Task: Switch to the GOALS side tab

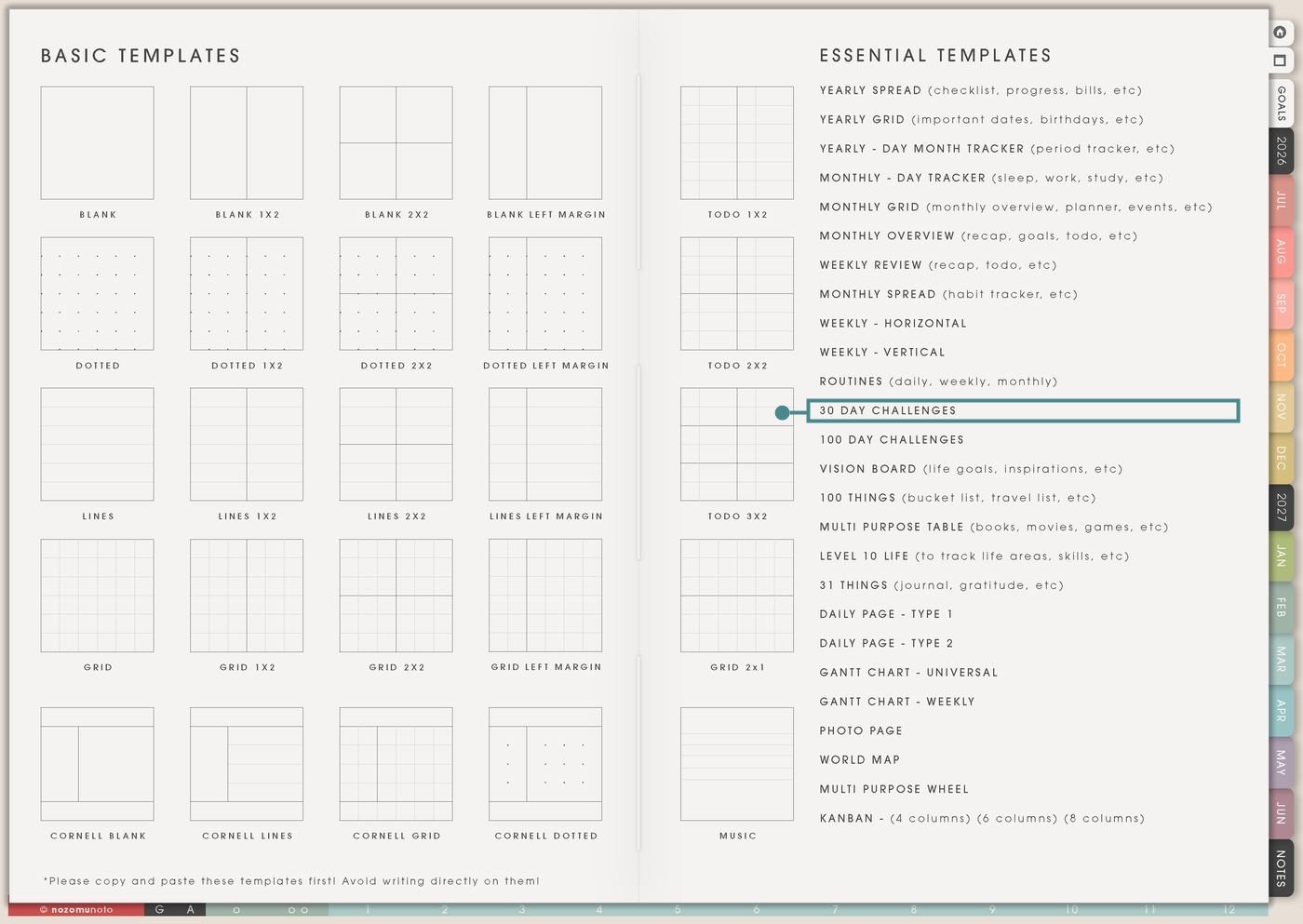Action: pos(1281,102)
